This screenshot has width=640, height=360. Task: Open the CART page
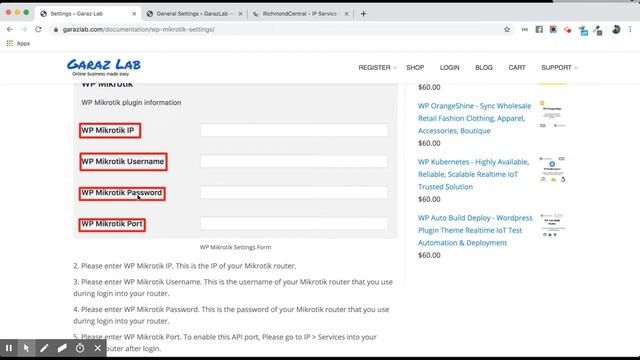(517, 67)
